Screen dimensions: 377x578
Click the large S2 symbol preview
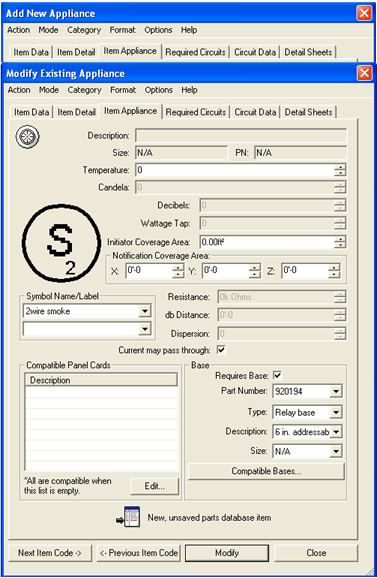coord(61,243)
